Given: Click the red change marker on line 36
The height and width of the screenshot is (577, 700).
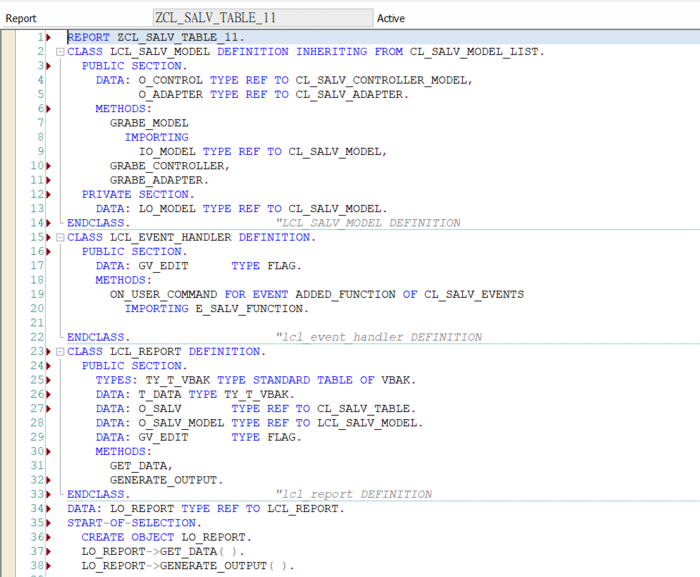Looking at the screenshot, I should 49,538.
